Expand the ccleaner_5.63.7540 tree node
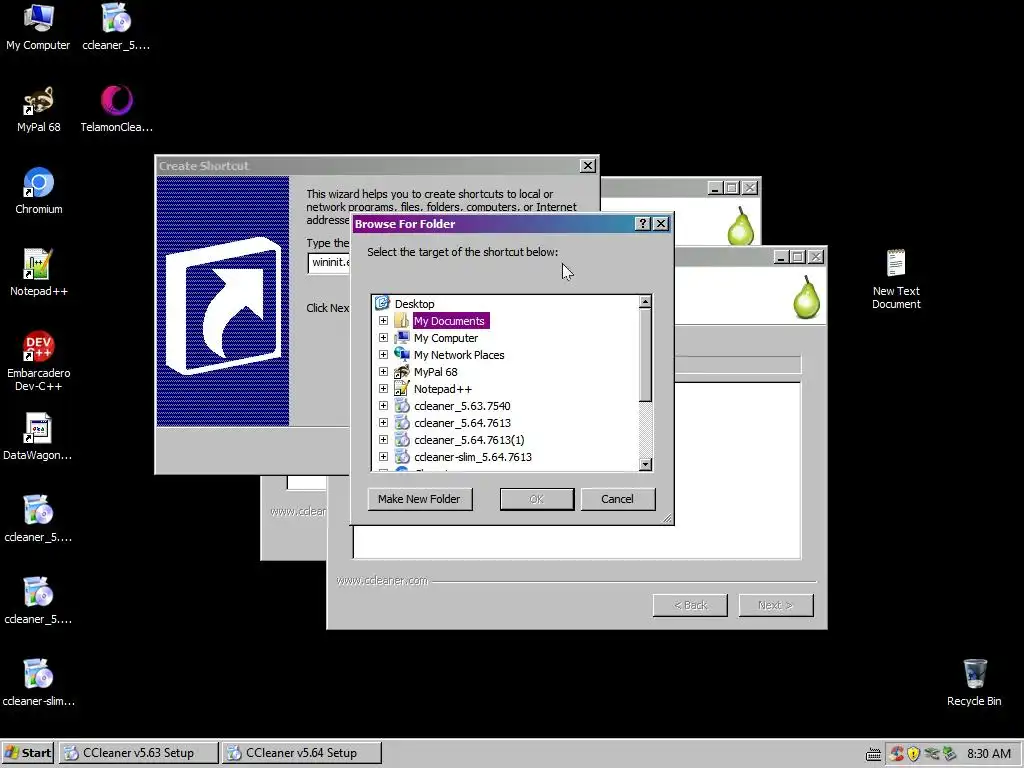Viewport: 1024px width, 768px height. [383, 406]
